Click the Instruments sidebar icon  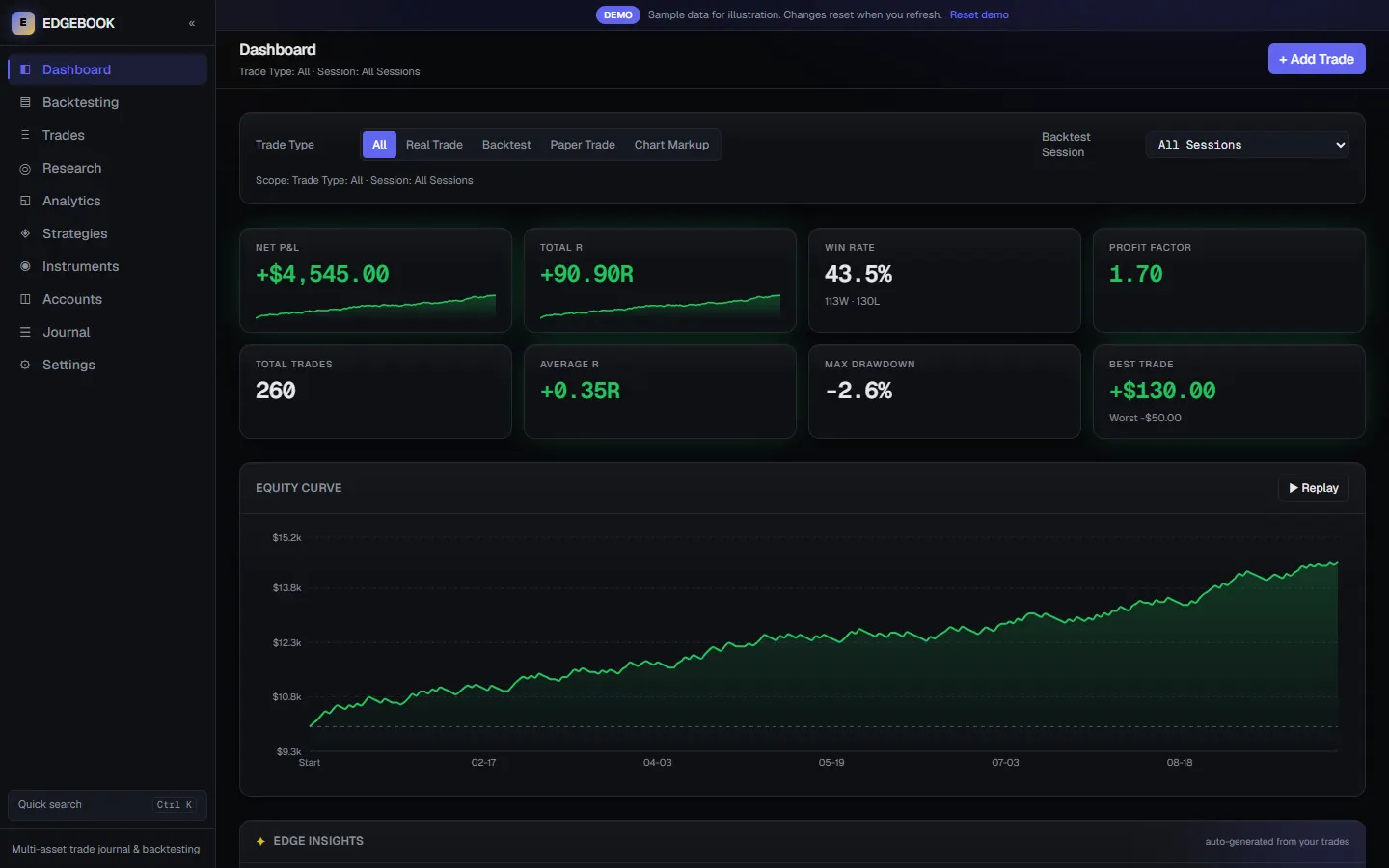(x=25, y=266)
